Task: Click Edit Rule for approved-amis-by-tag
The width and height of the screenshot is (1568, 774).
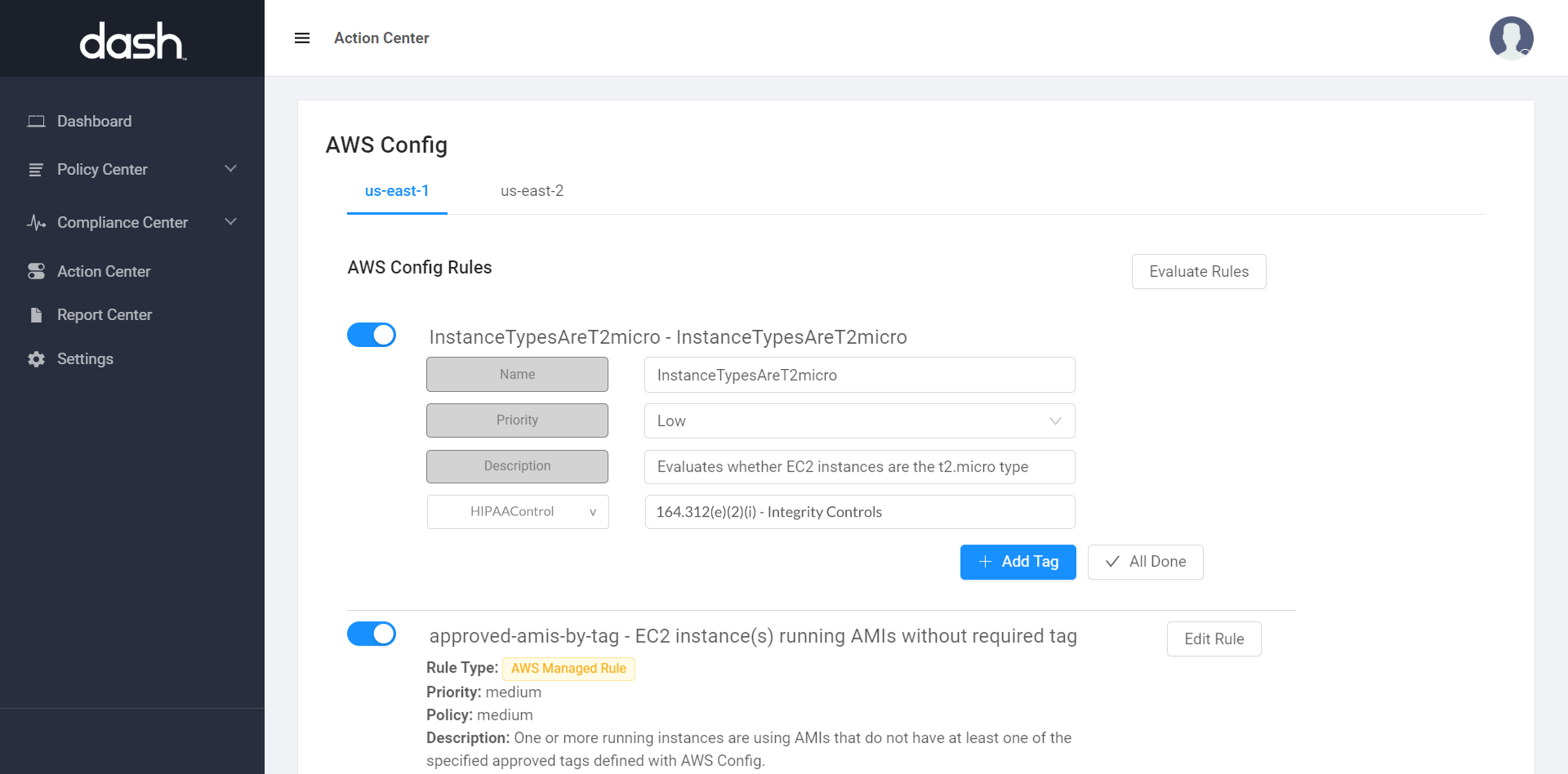Action: 1214,639
